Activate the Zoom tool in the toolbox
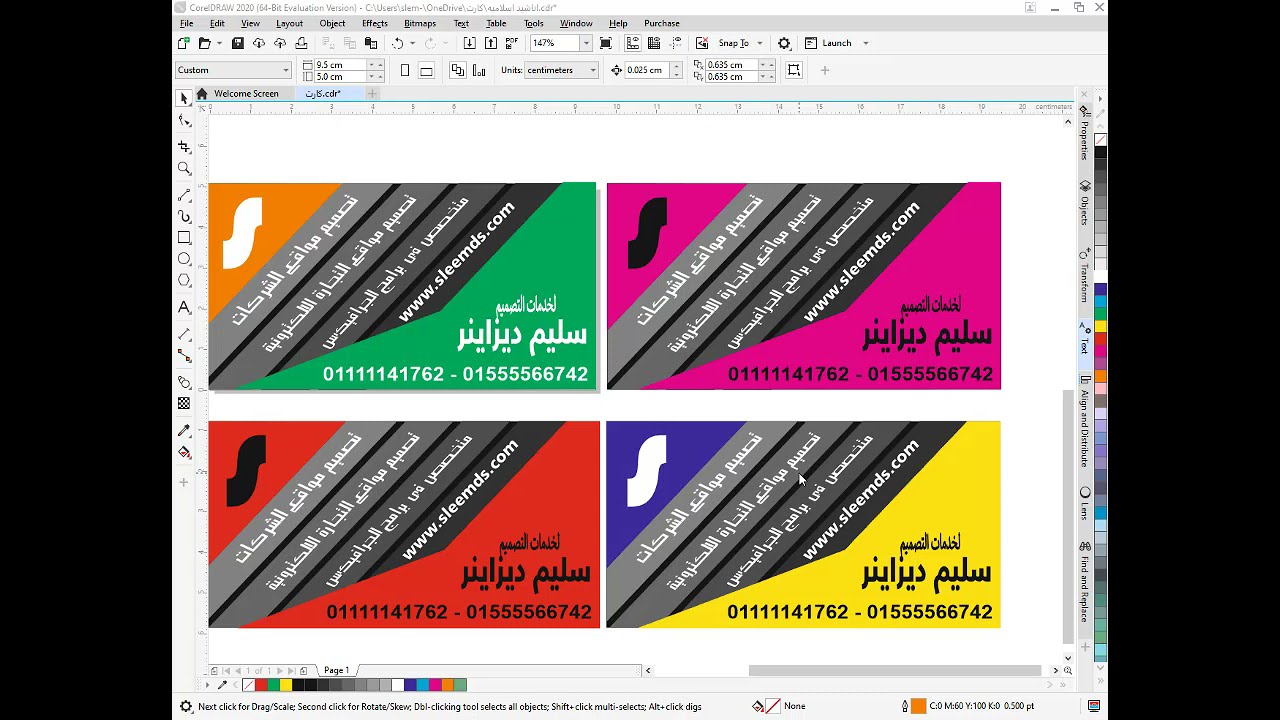The image size is (1280, 720). click(184, 169)
